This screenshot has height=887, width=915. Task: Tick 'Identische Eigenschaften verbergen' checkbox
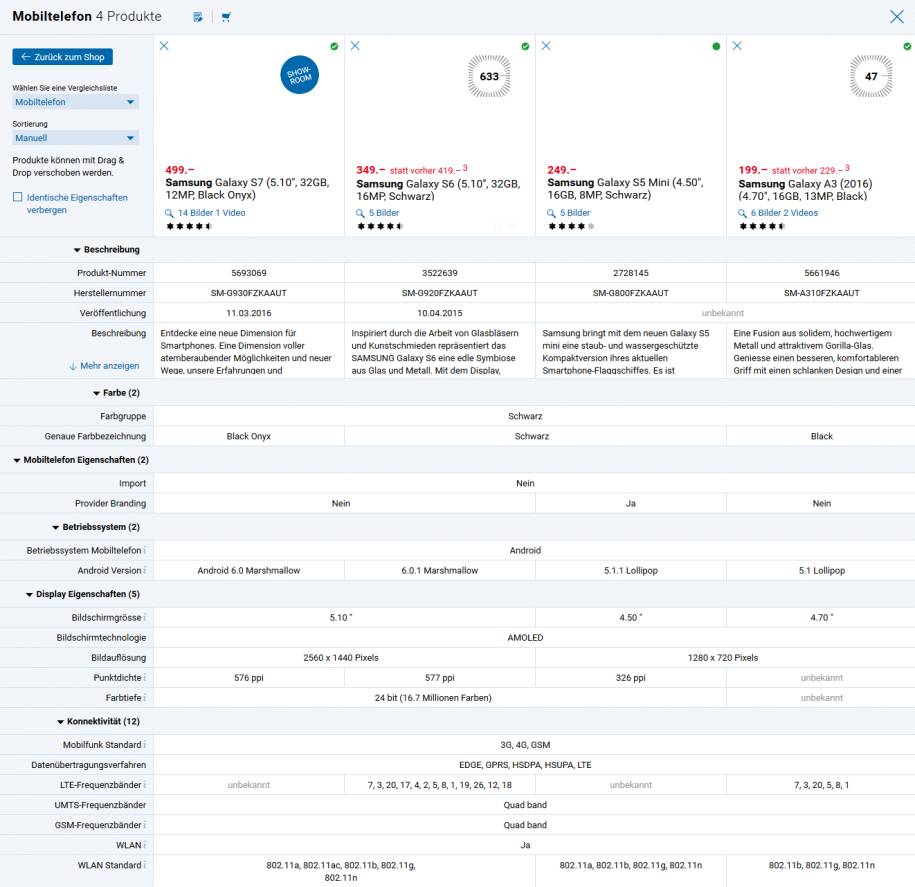pyautogui.click(x=18, y=197)
